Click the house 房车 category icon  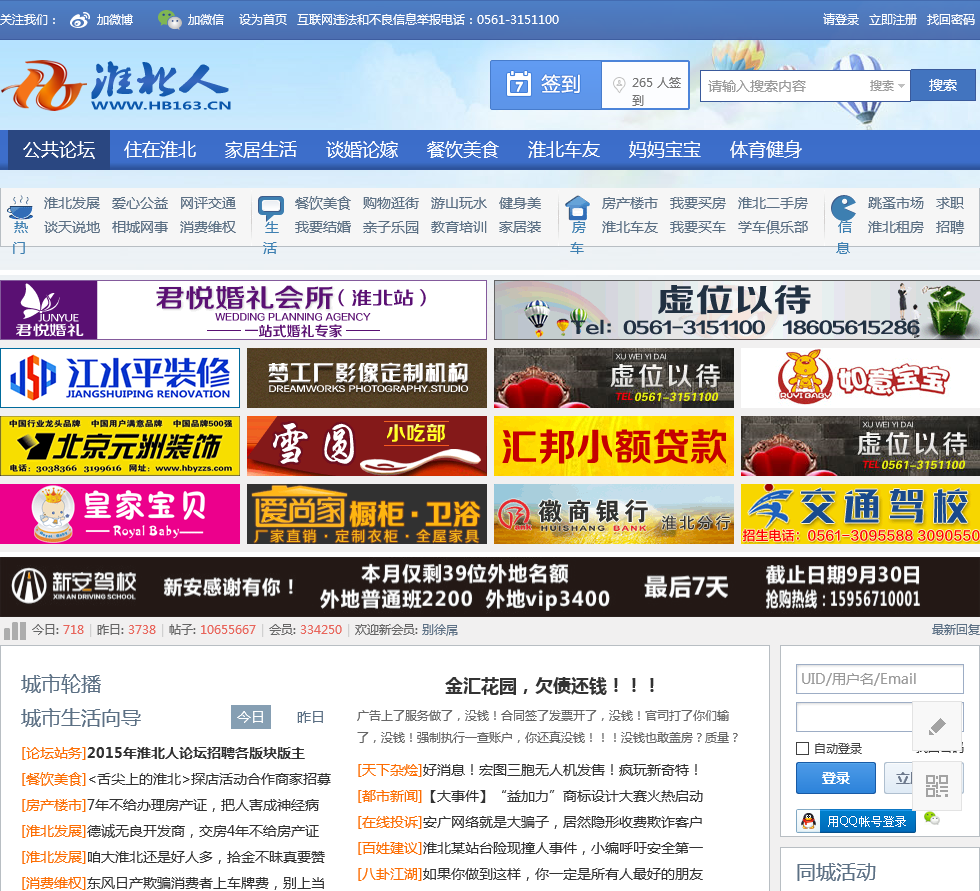577,207
